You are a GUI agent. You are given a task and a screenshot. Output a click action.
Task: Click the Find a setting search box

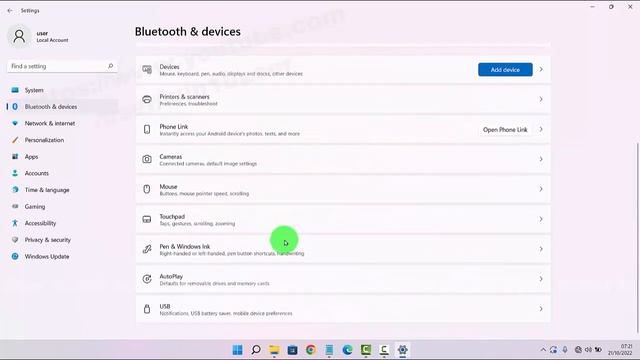click(x=62, y=66)
